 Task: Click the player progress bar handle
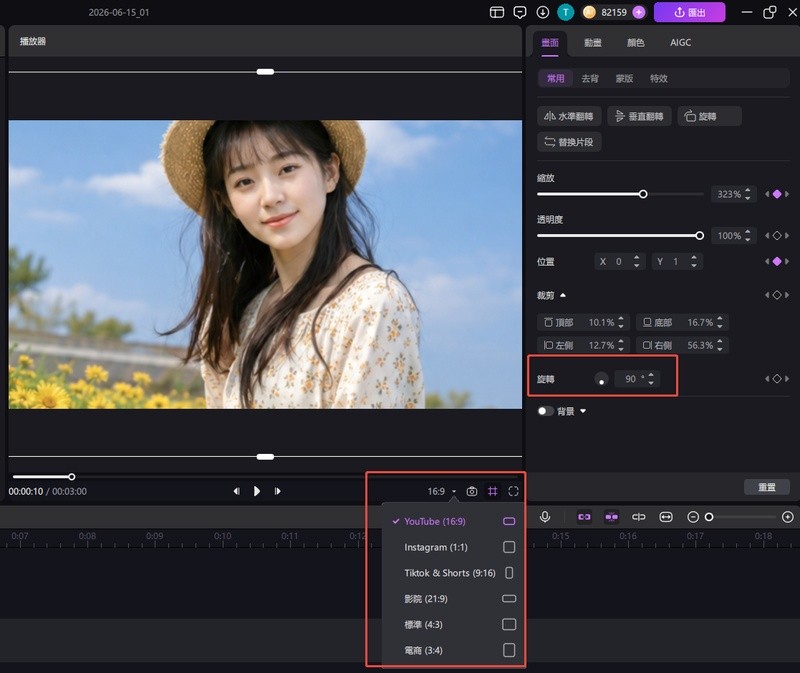71,477
